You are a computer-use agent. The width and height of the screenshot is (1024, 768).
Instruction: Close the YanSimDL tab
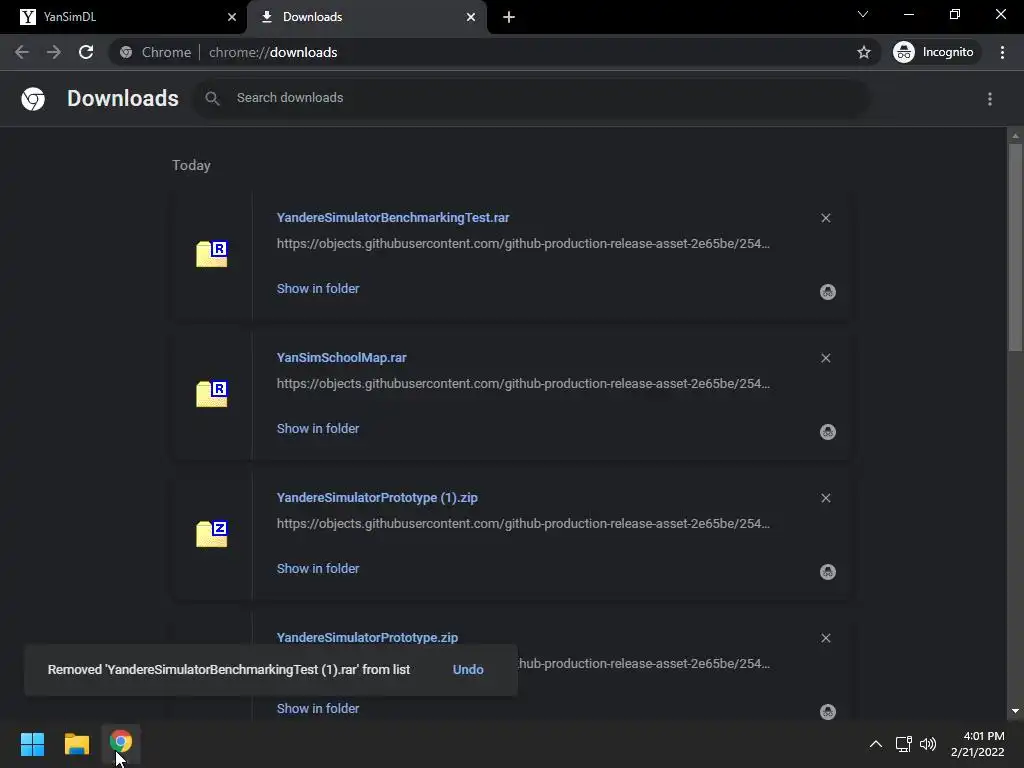click(x=231, y=17)
